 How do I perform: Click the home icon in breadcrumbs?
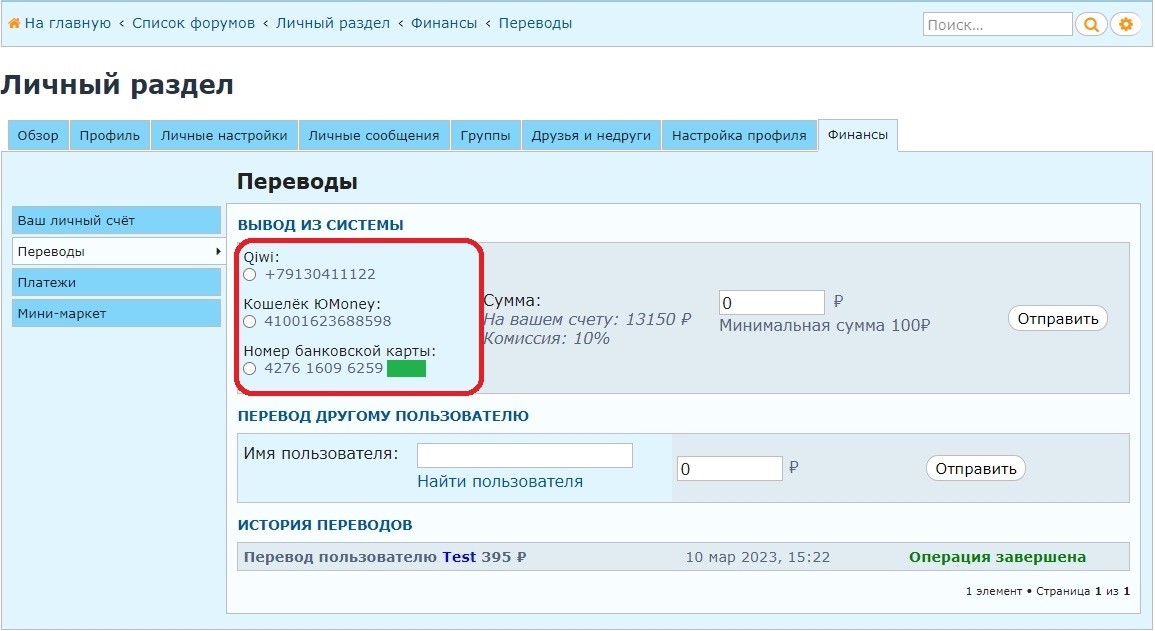click(x=14, y=23)
